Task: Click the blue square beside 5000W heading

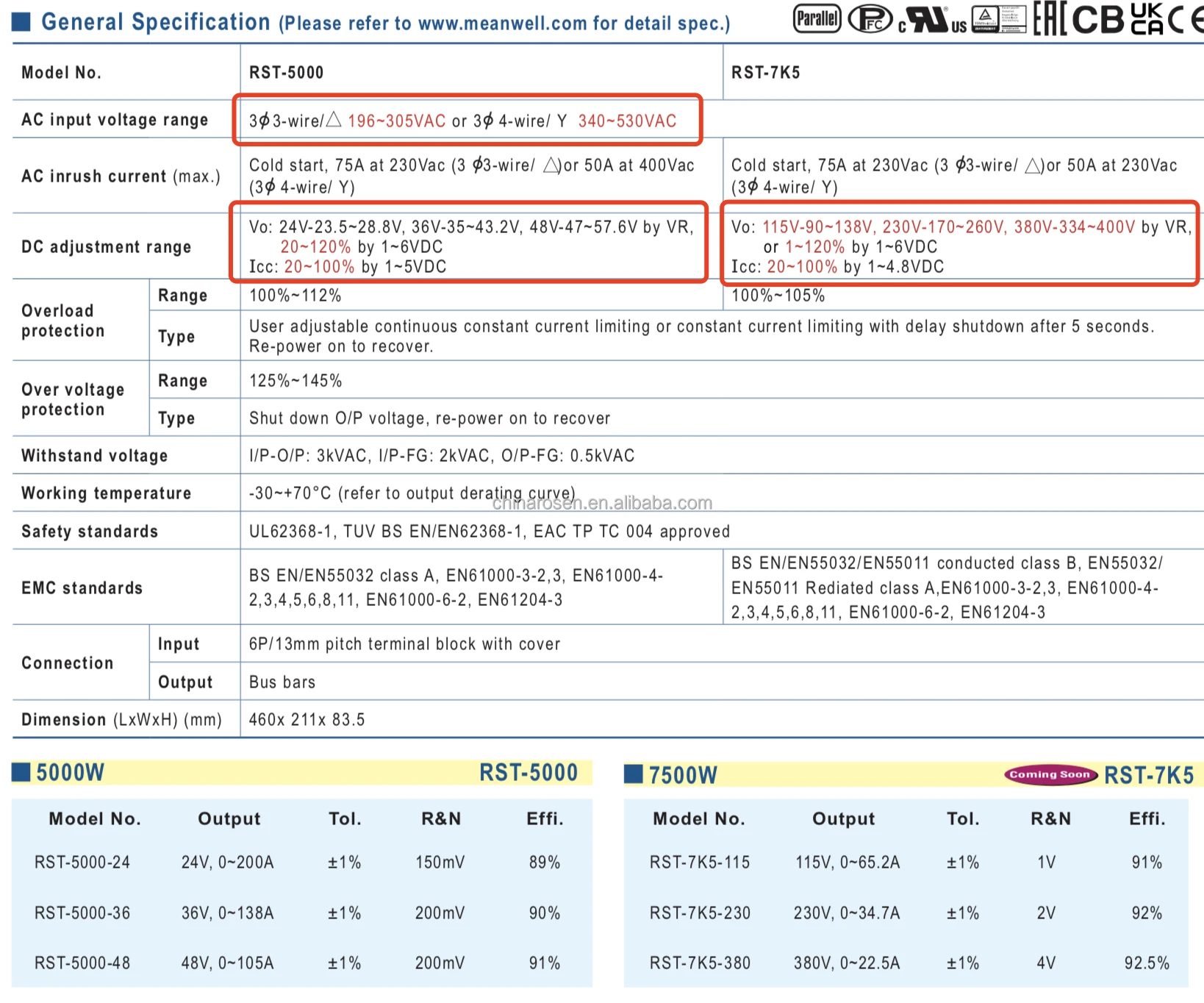Action: coord(21,772)
